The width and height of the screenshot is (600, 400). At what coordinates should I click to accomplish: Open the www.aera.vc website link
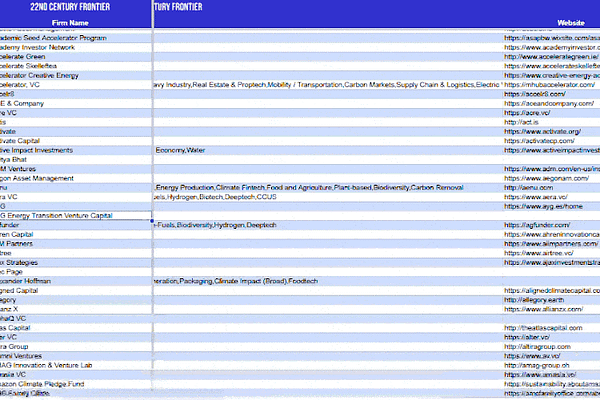tap(536, 197)
